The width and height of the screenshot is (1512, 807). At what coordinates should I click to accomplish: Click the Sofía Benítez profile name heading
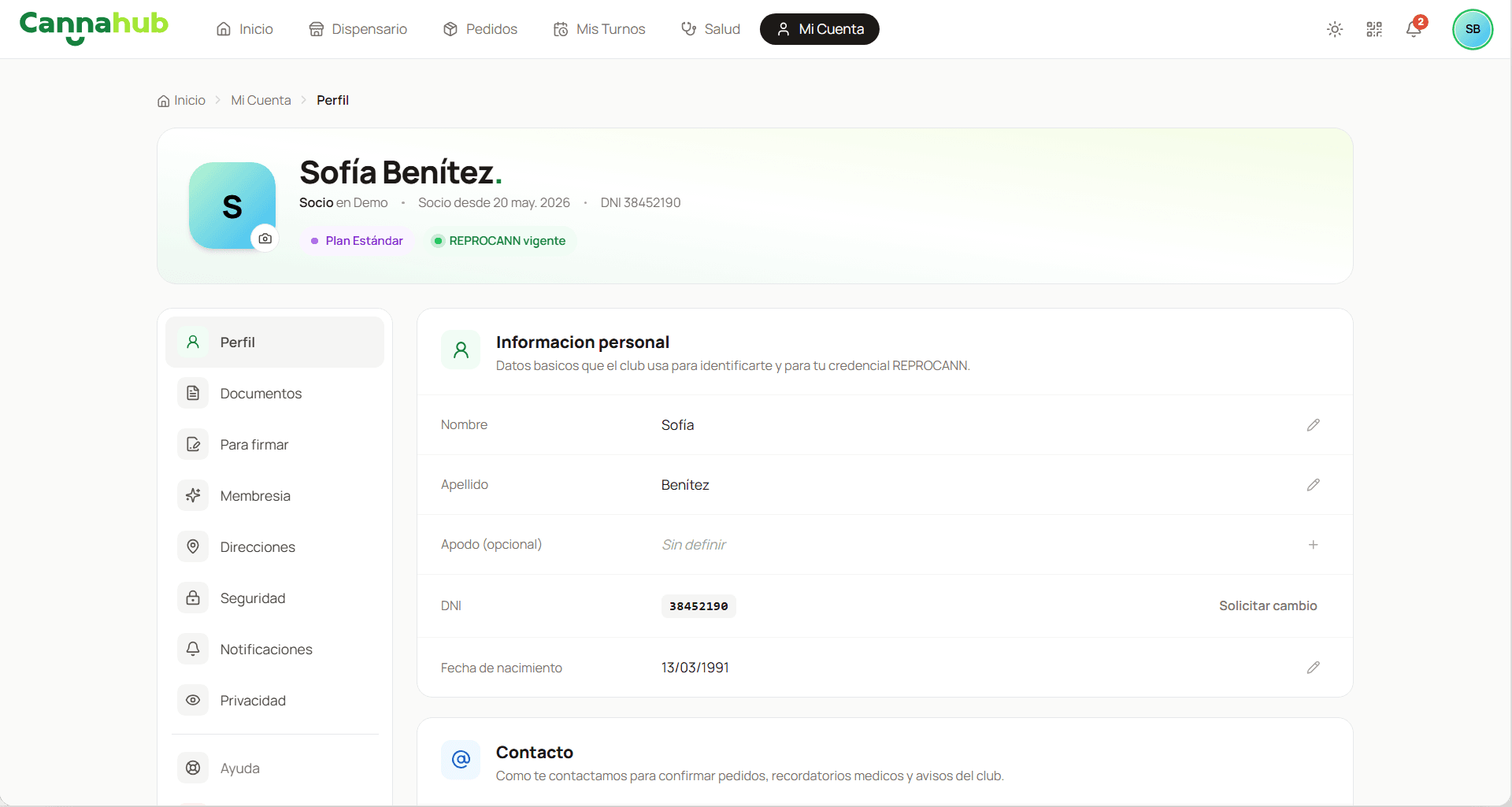(401, 172)
